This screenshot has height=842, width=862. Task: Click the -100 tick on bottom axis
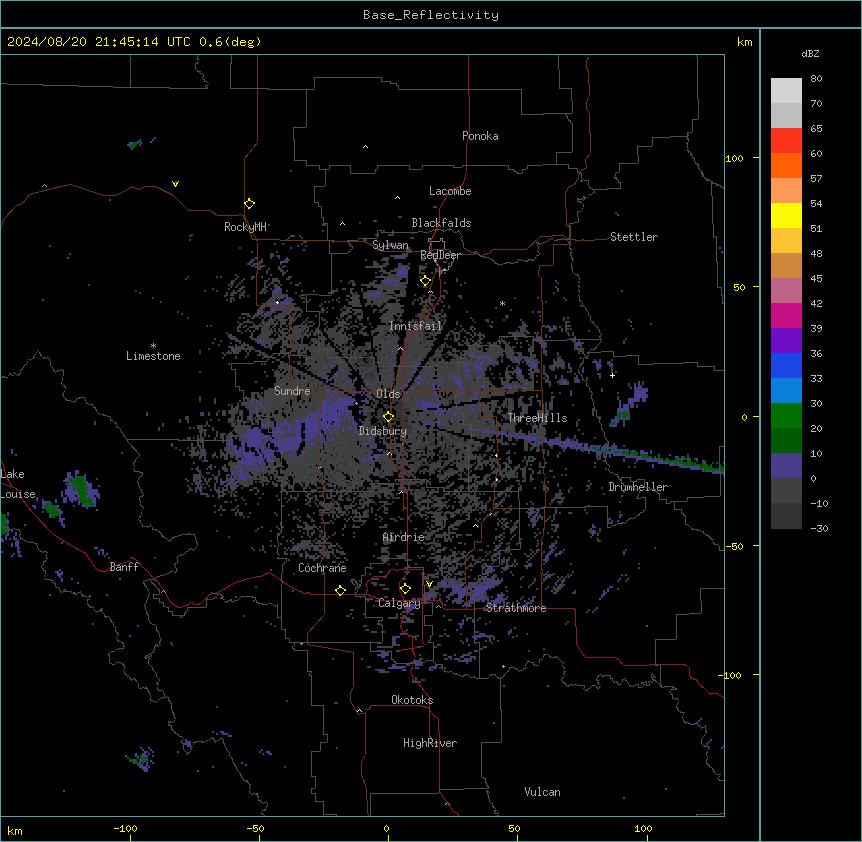pyautogui.click(x=125, y=828)
